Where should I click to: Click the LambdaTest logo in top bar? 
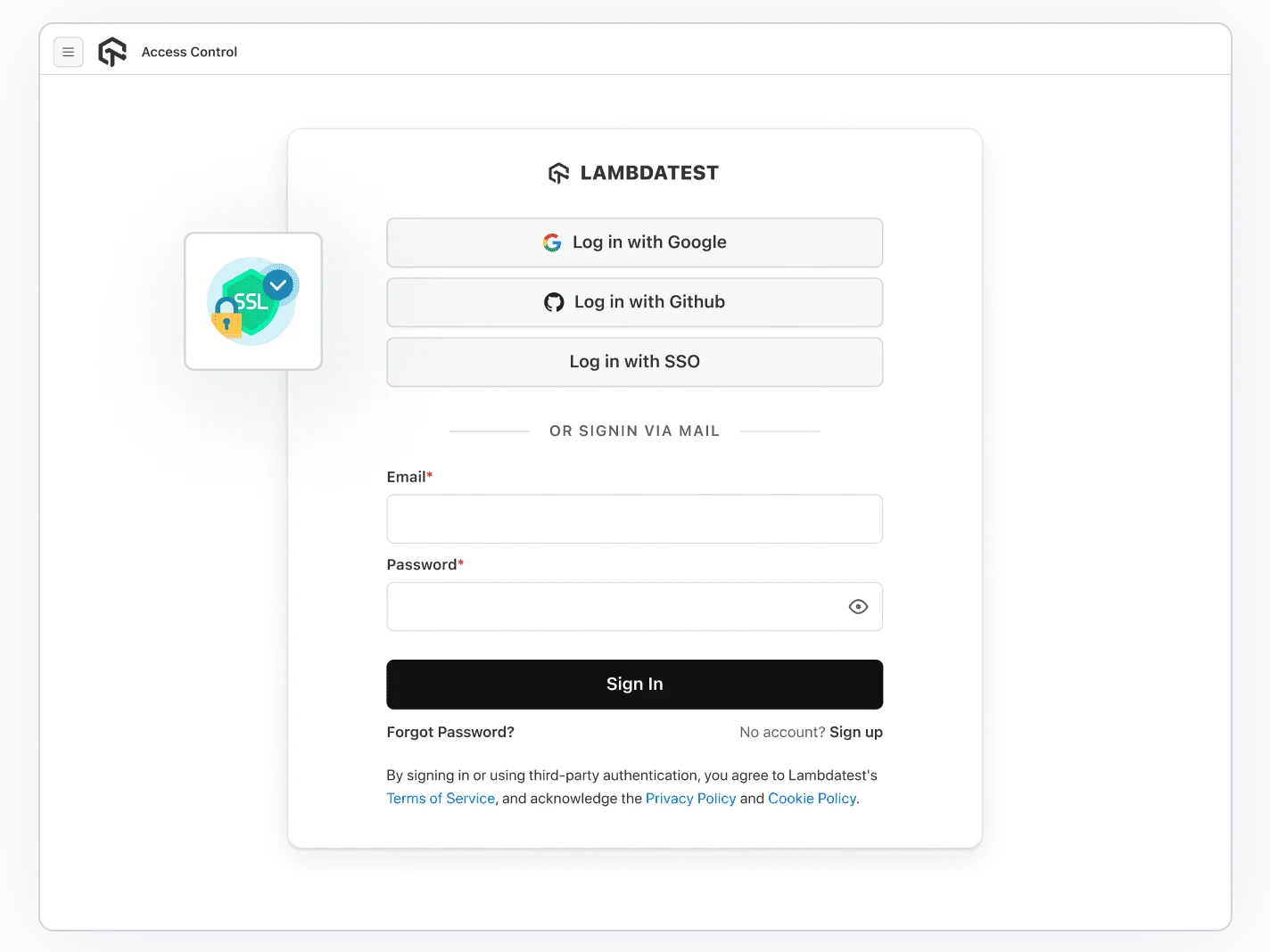[112, 52]
